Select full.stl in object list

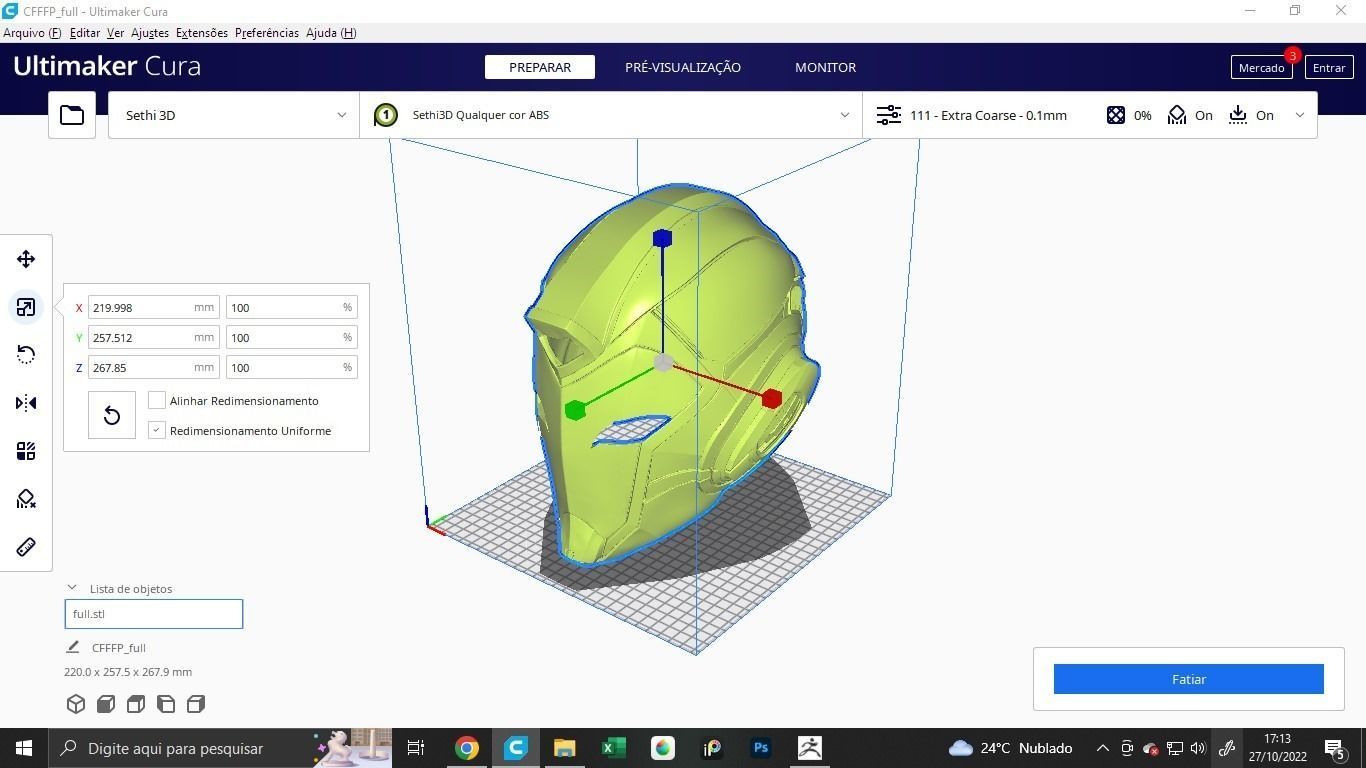154,614
